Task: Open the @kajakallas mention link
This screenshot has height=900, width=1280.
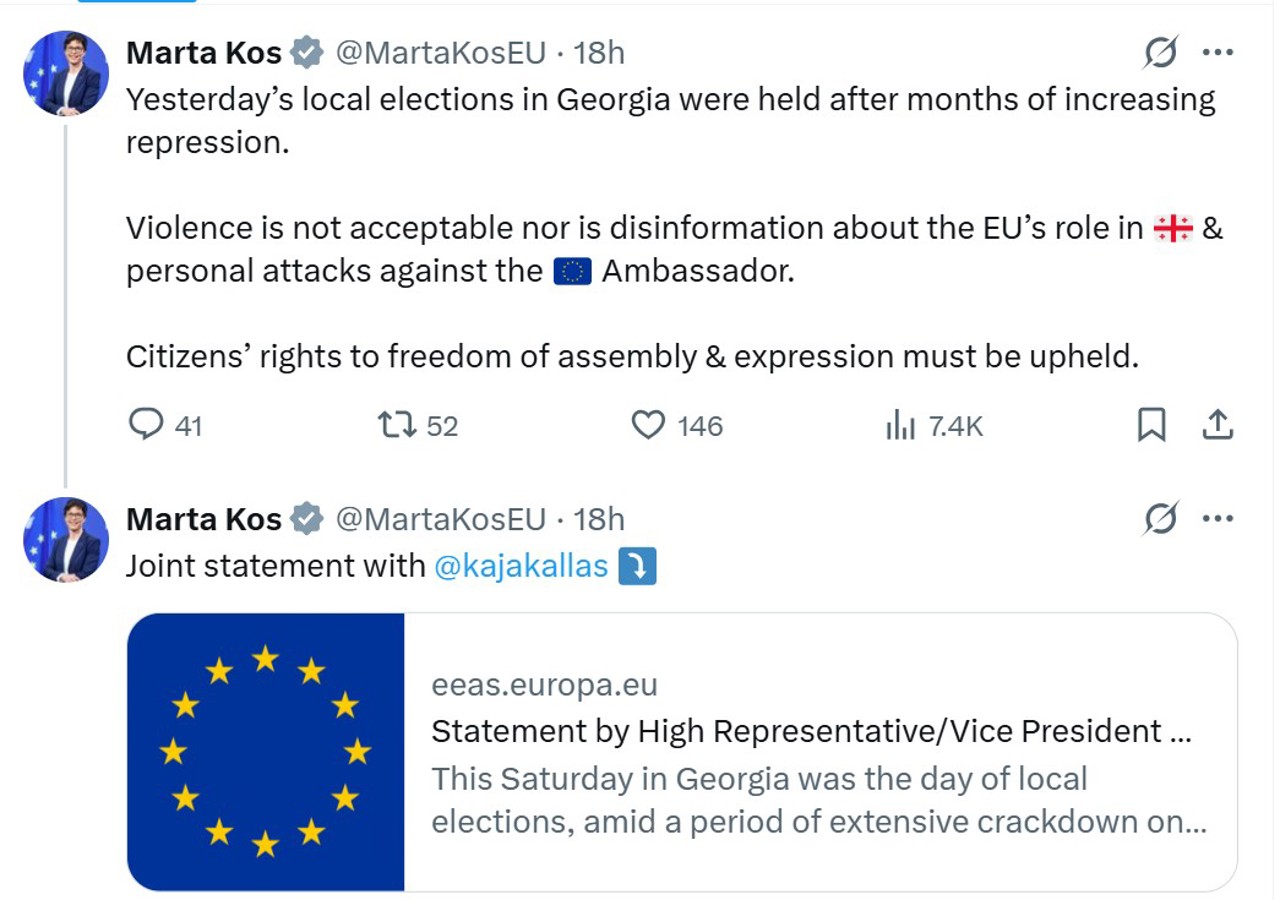Action: 521,566
